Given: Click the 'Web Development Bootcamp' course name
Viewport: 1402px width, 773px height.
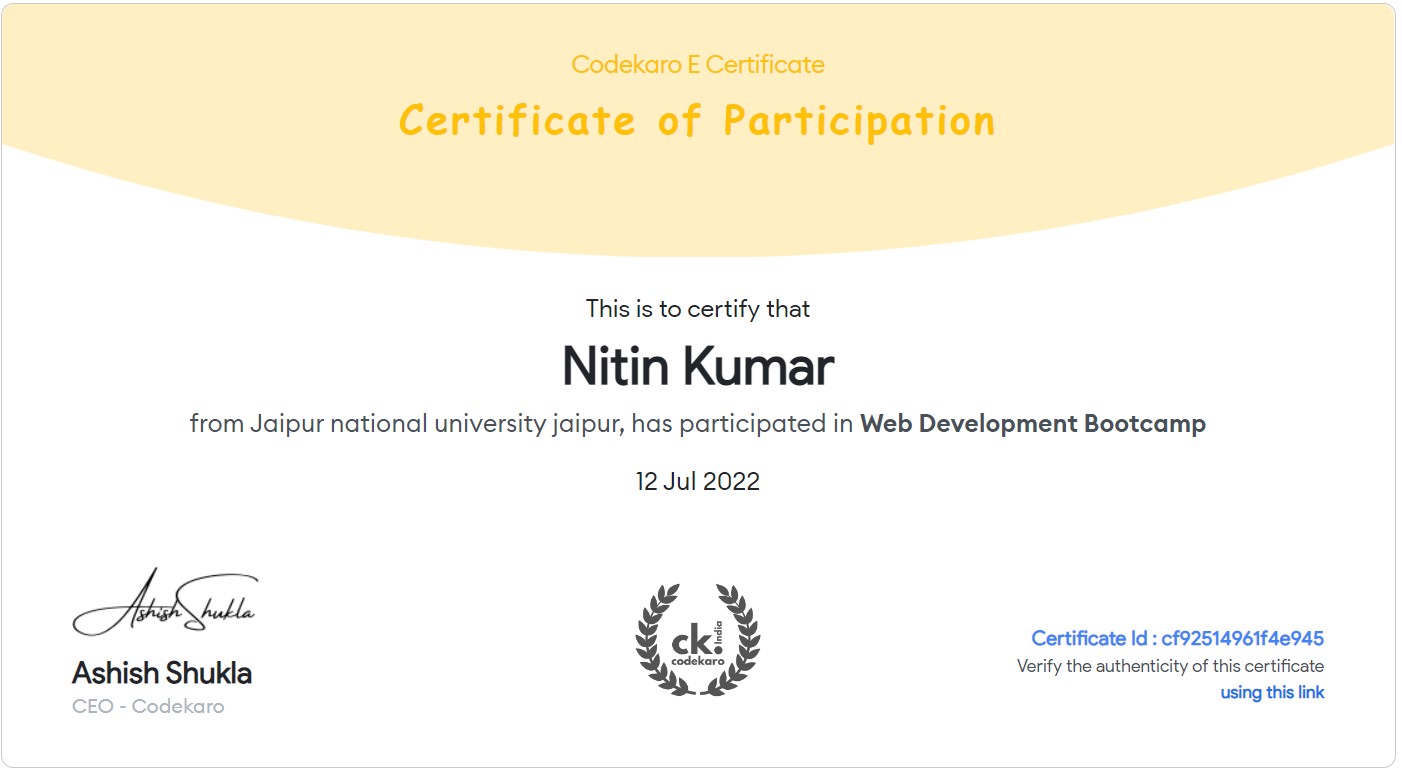Looking at the screenshot, I should tap(1033, 423).
